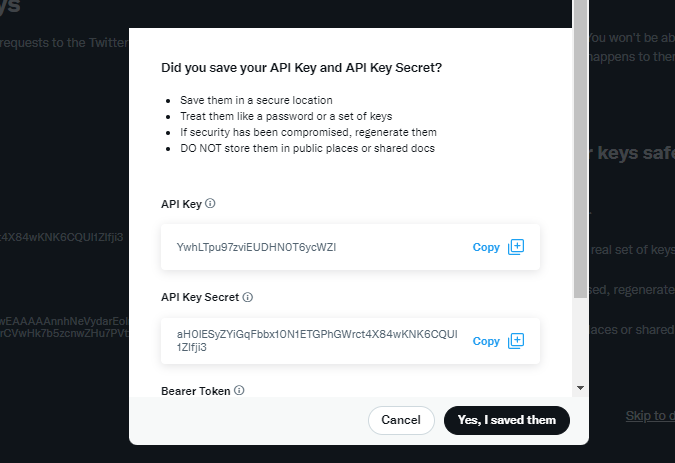Click the regenerate them bullet text
The image size is (675, 463).
[x=308, y=132]
